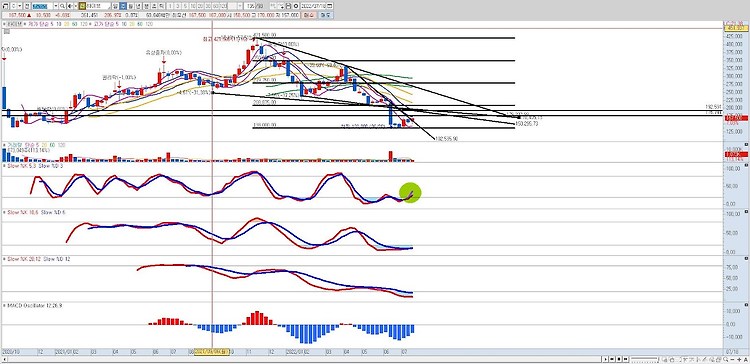Click the yellow icon before the stock name
Image resolution: width=750 pixels, height=364 pixels.
coord(81,6)
